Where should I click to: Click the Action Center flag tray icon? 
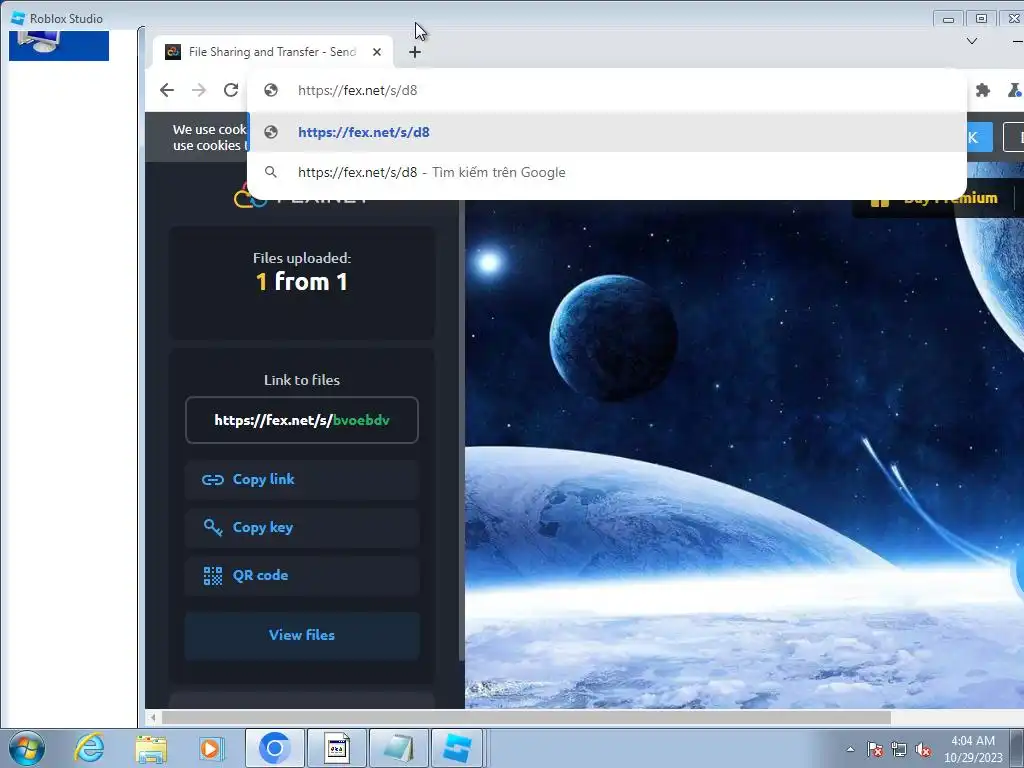coord(875,749)
